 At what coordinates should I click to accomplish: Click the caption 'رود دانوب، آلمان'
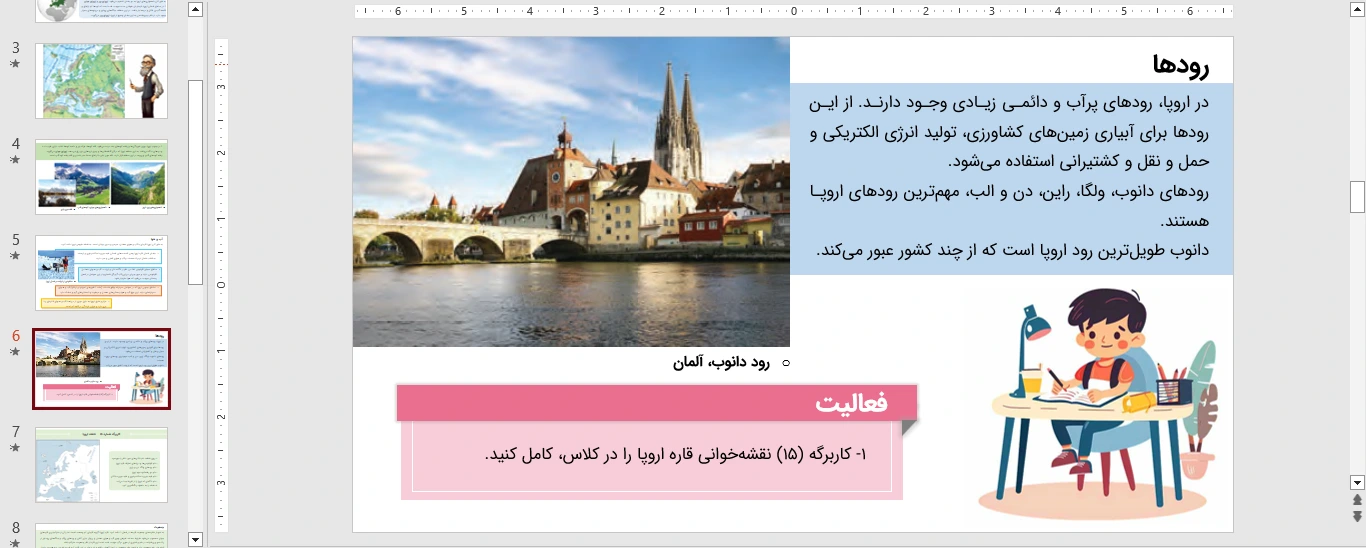tap(722, 362)
